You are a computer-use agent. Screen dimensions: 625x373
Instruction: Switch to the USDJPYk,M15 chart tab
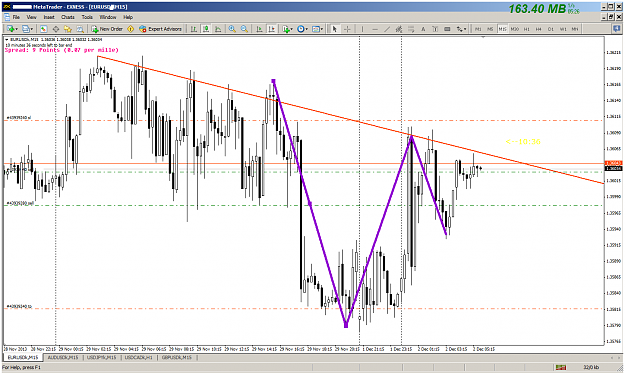(101, 357)
